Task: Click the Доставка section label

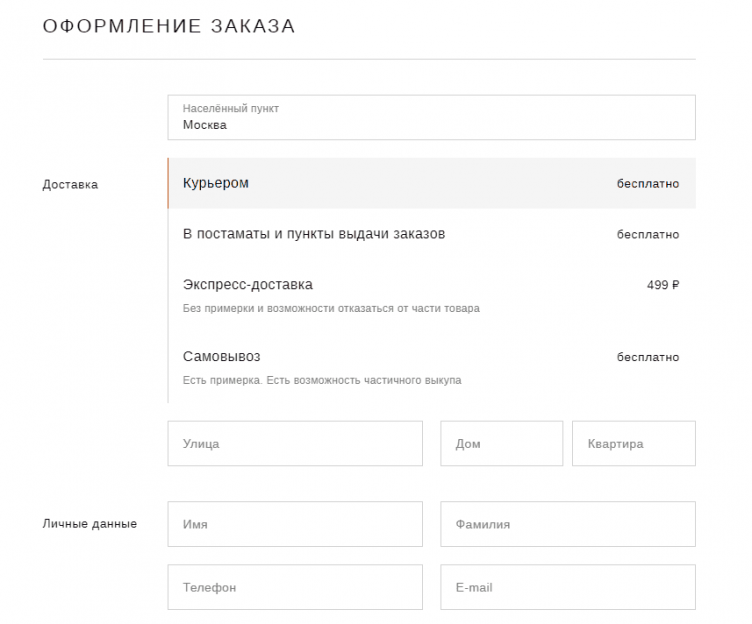Action: click(x=70, y=185)
